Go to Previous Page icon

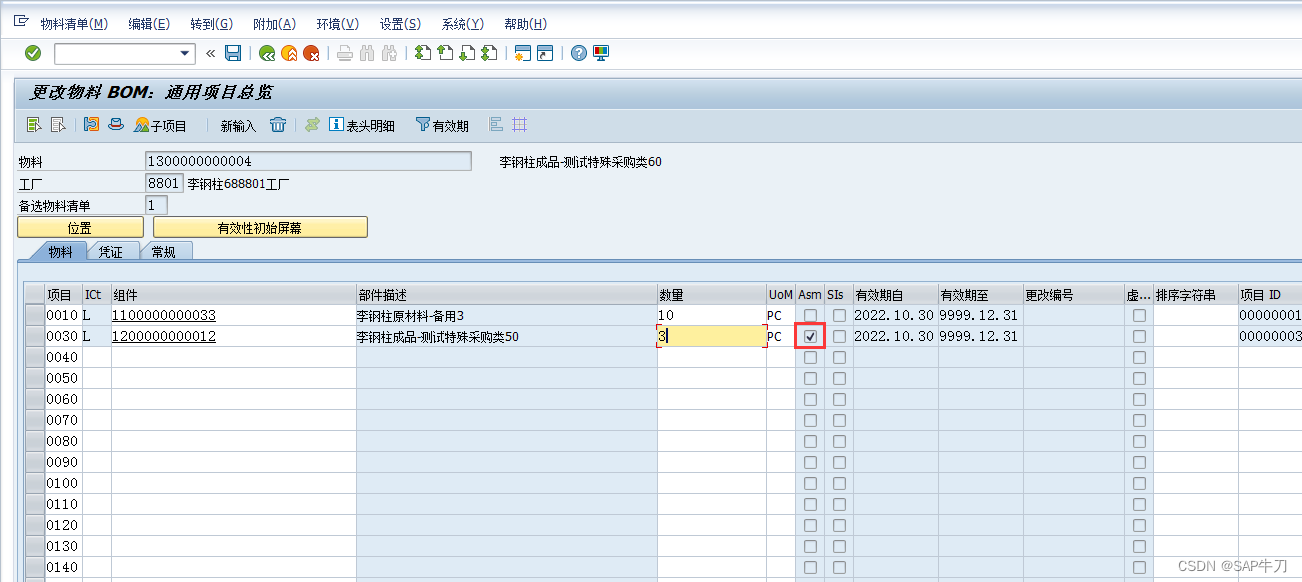(445, 53)
